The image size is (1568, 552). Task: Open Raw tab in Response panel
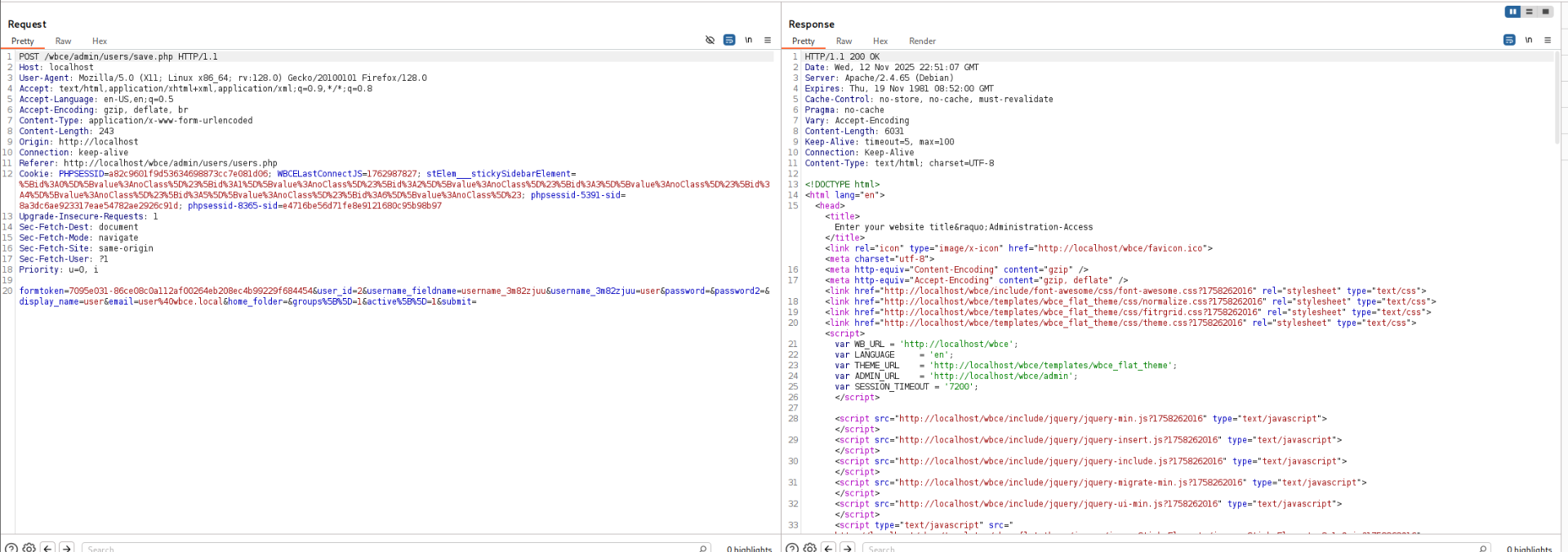(x=844, y=41)
